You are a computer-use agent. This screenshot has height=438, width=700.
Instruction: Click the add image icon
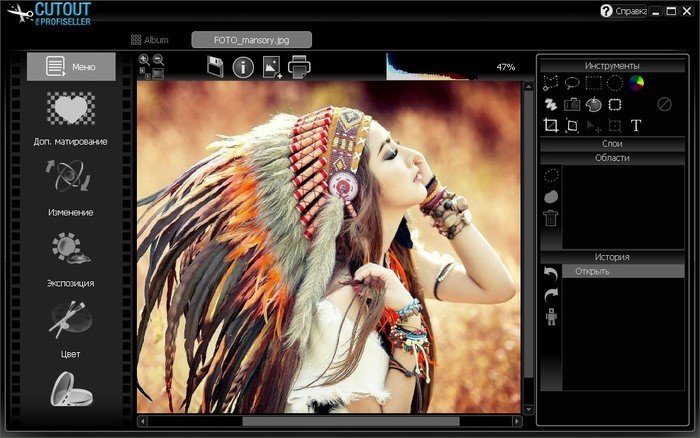pos(272,67)
